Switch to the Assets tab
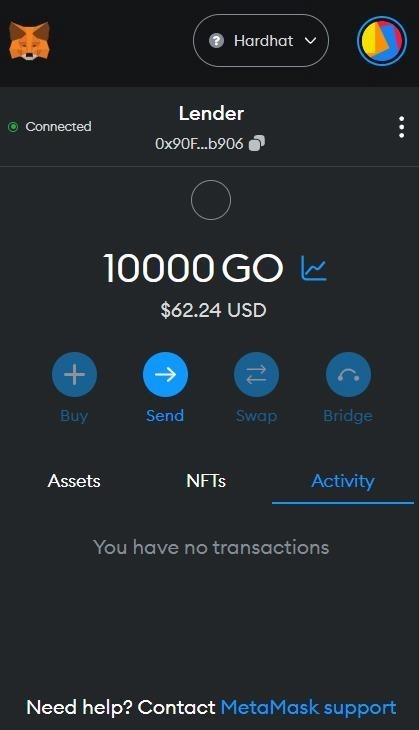419x730 pixels. pos(74,481)
